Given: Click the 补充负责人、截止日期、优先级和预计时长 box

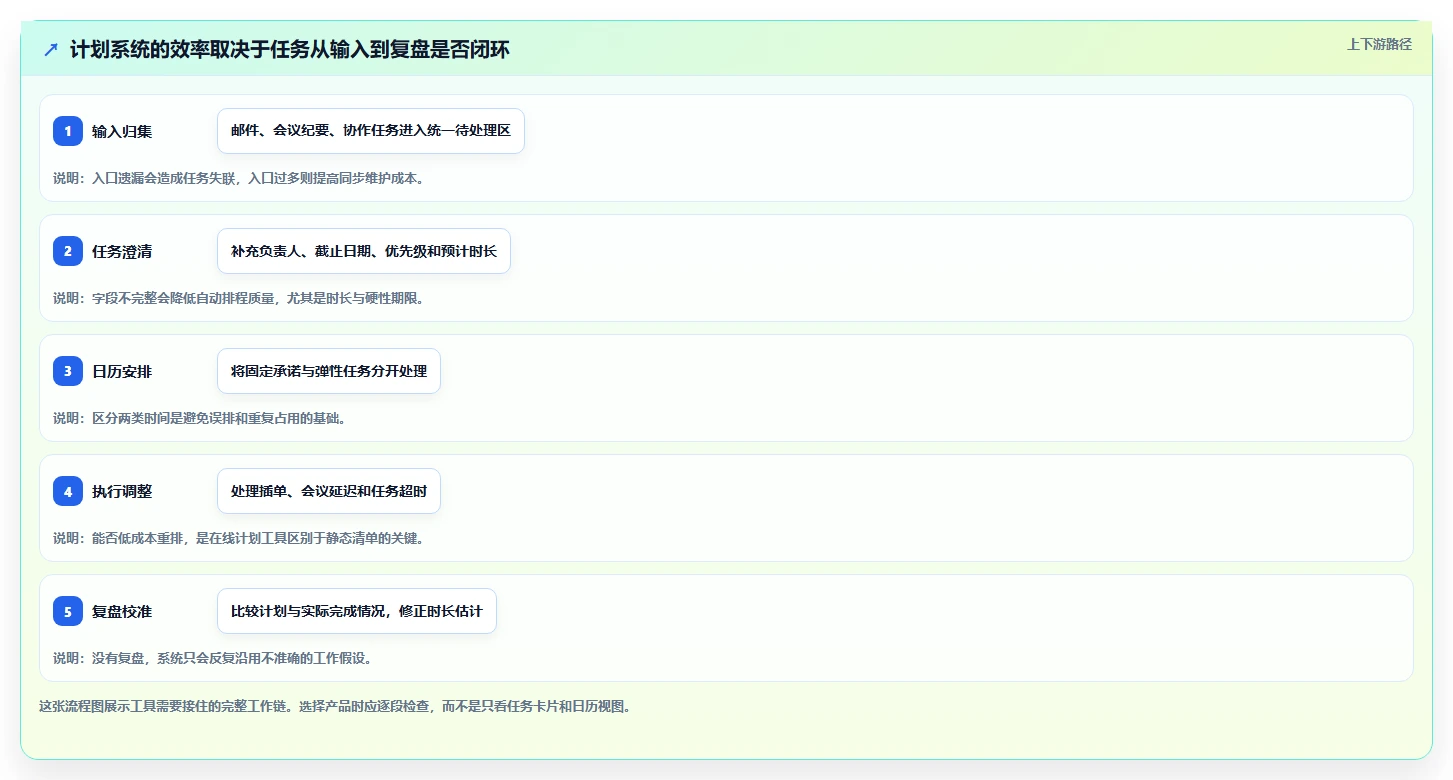Looking at the screenshot, I should click(x=364, y=251).
